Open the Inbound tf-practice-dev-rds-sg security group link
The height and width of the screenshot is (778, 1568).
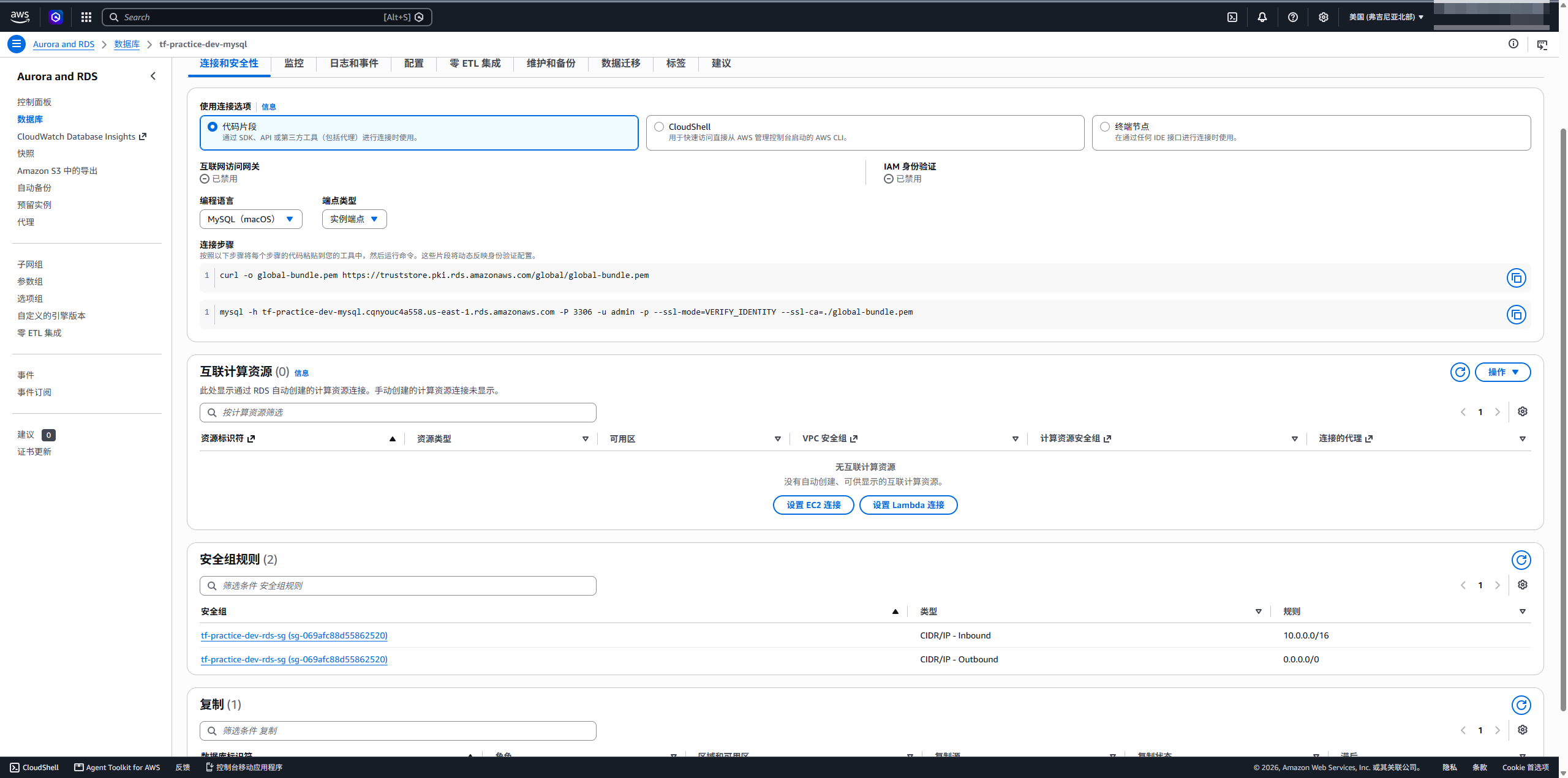294,635
